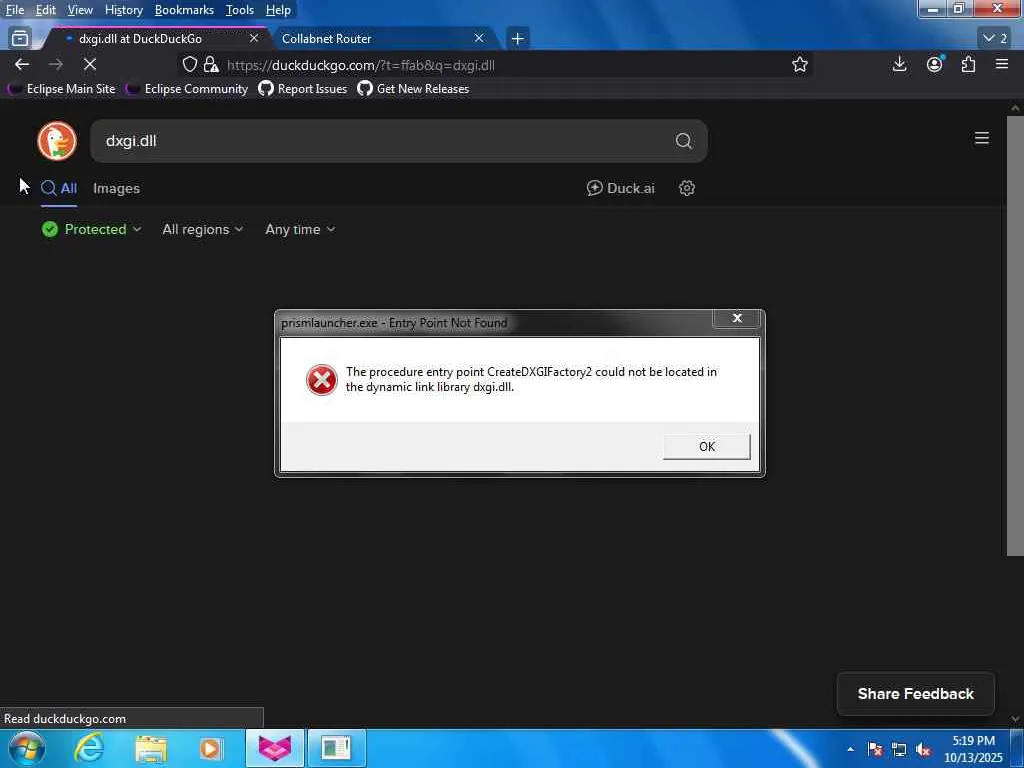1024x768 pixels.
Task: Switch to Images results
Action: pos(116,189)
